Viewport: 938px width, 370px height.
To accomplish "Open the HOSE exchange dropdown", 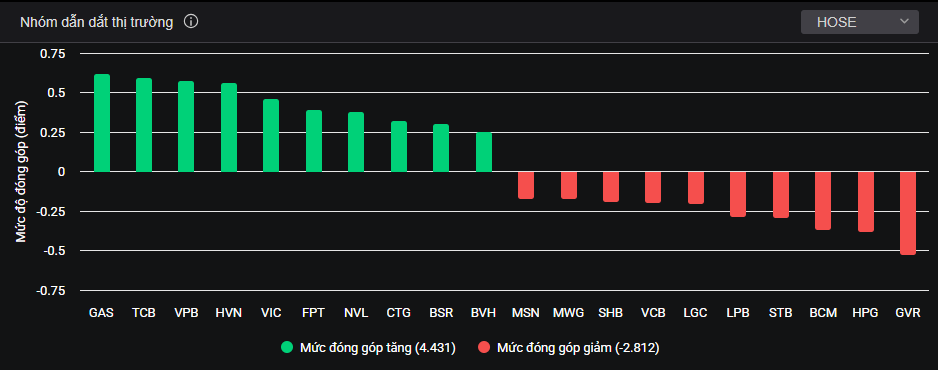I will click(860, 22).
